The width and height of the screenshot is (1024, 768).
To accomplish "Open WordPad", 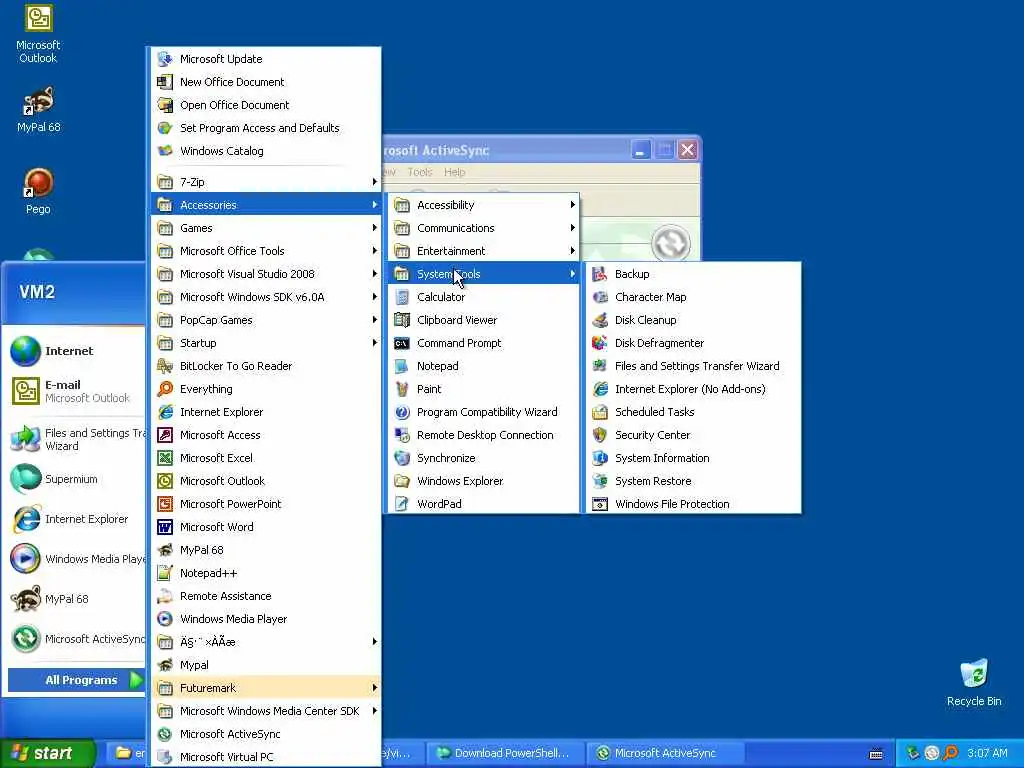I will click(x=483, y=504).
